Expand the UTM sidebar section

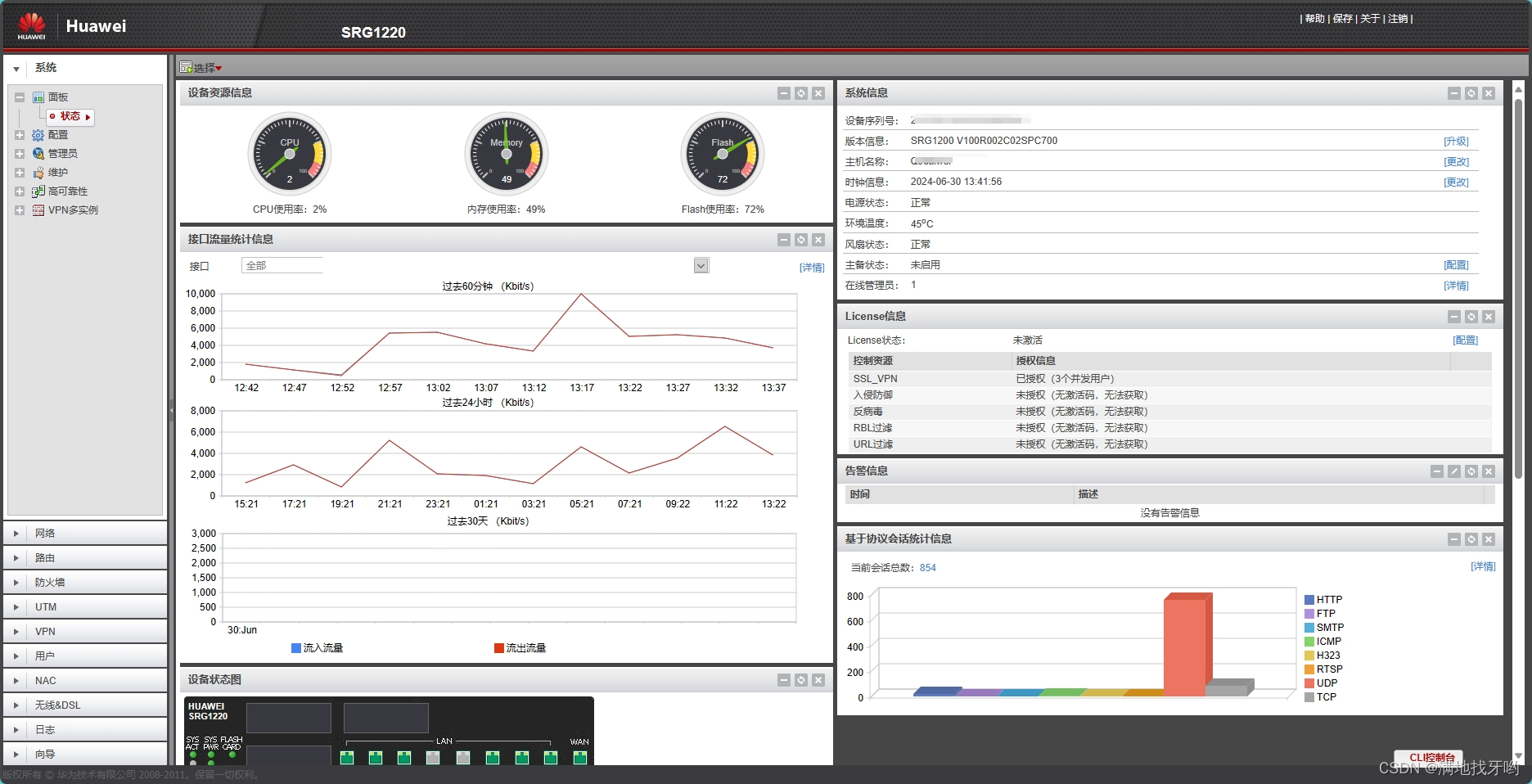coord(85,607)
